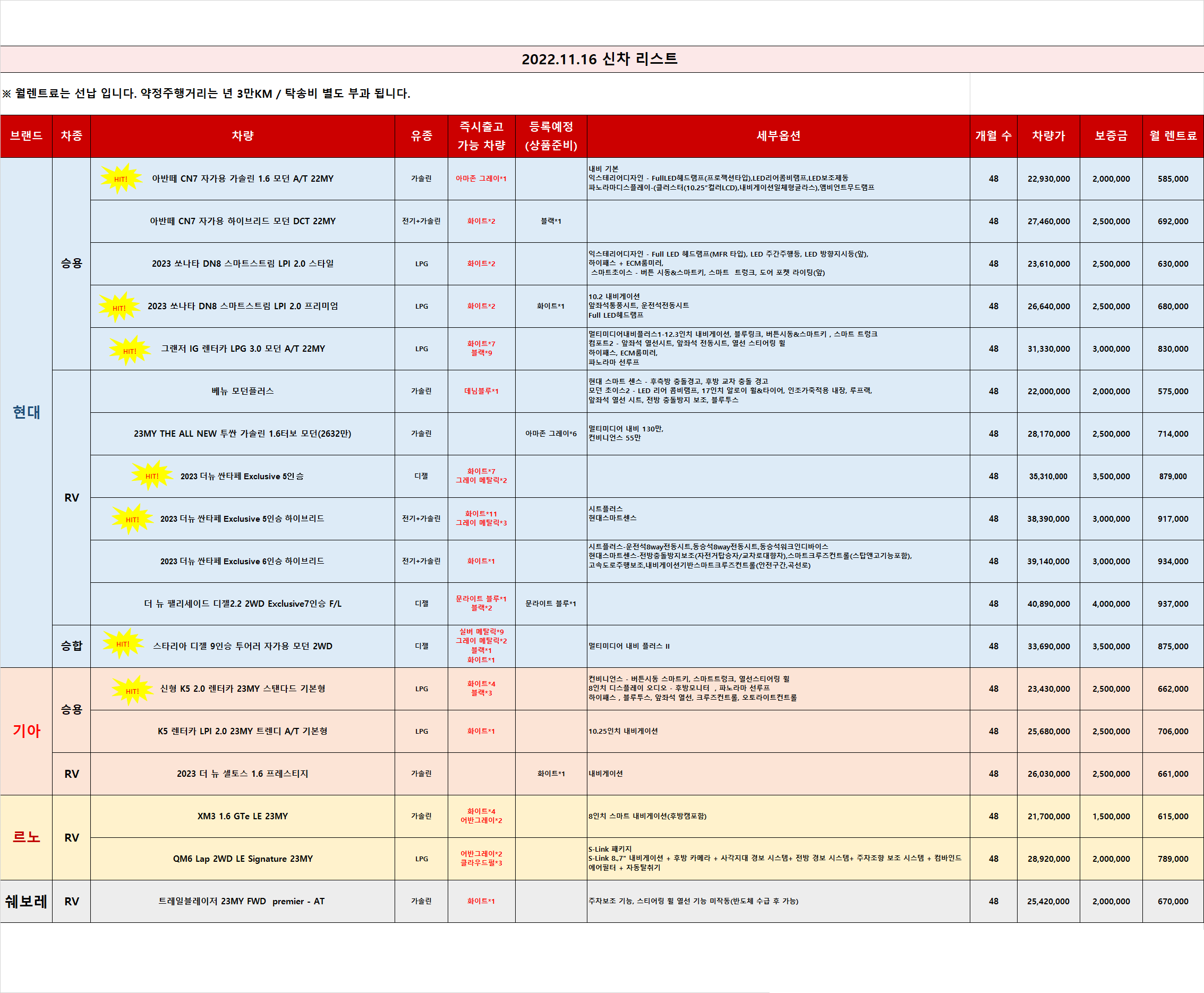Select the deposit '4,000,000'
This screenshot has height=993, width=1204.
(1111, 604)
